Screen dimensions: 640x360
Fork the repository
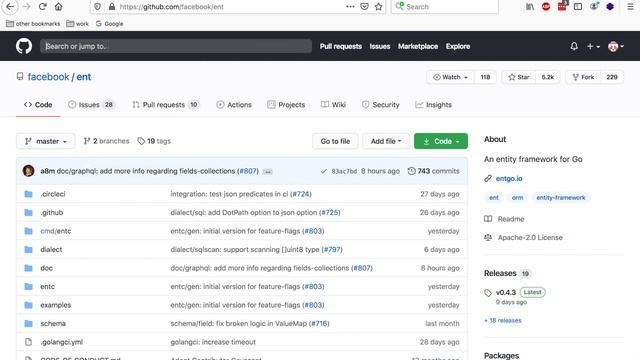[583, 77]
